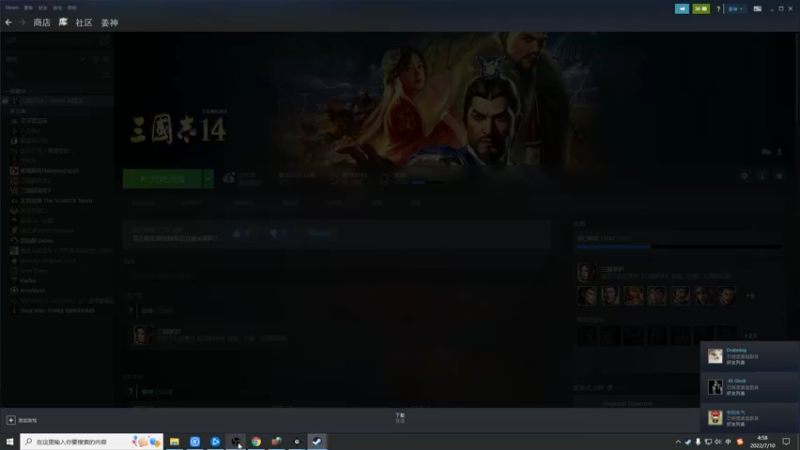
Task: Open the Windows notification center icon
Action: pos(786,441)
